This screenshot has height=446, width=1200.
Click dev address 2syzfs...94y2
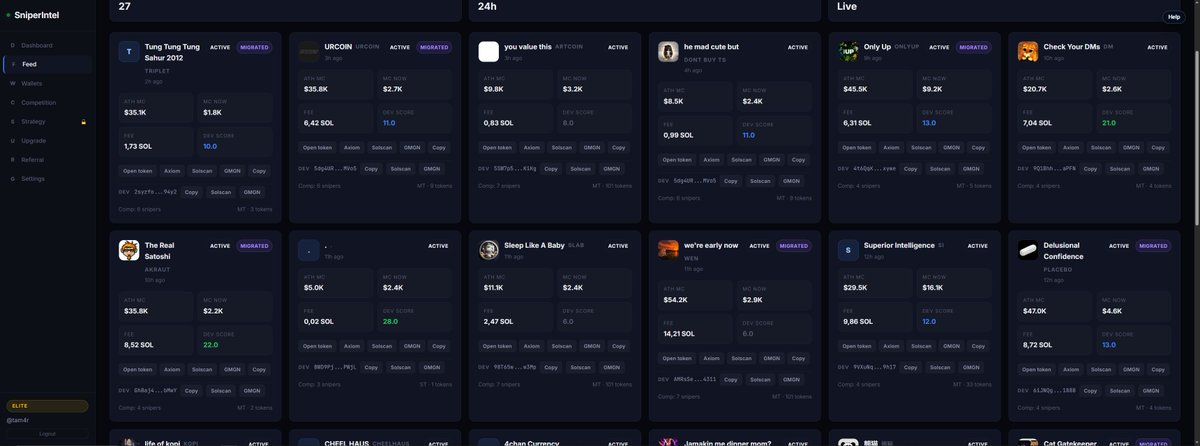click(155, 192)
